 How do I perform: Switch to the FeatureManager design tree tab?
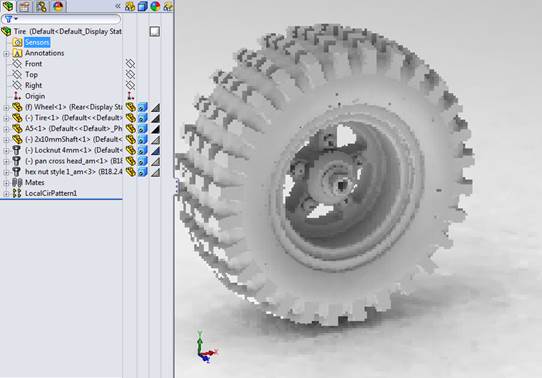pos(8,6)
